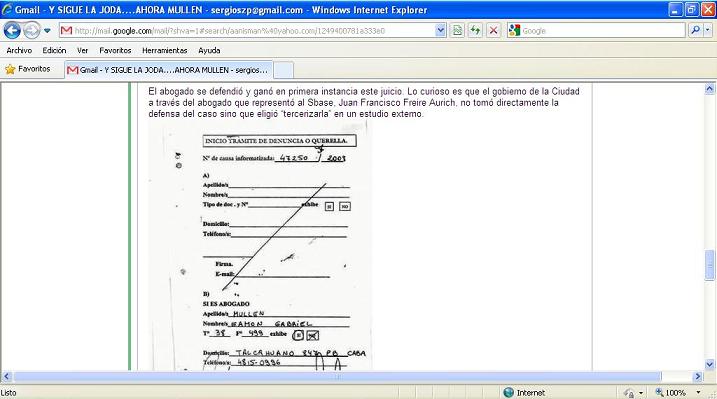The image size is (717, 399).
Task: Click the compatibility view icon
Action: tap(457, 31)
